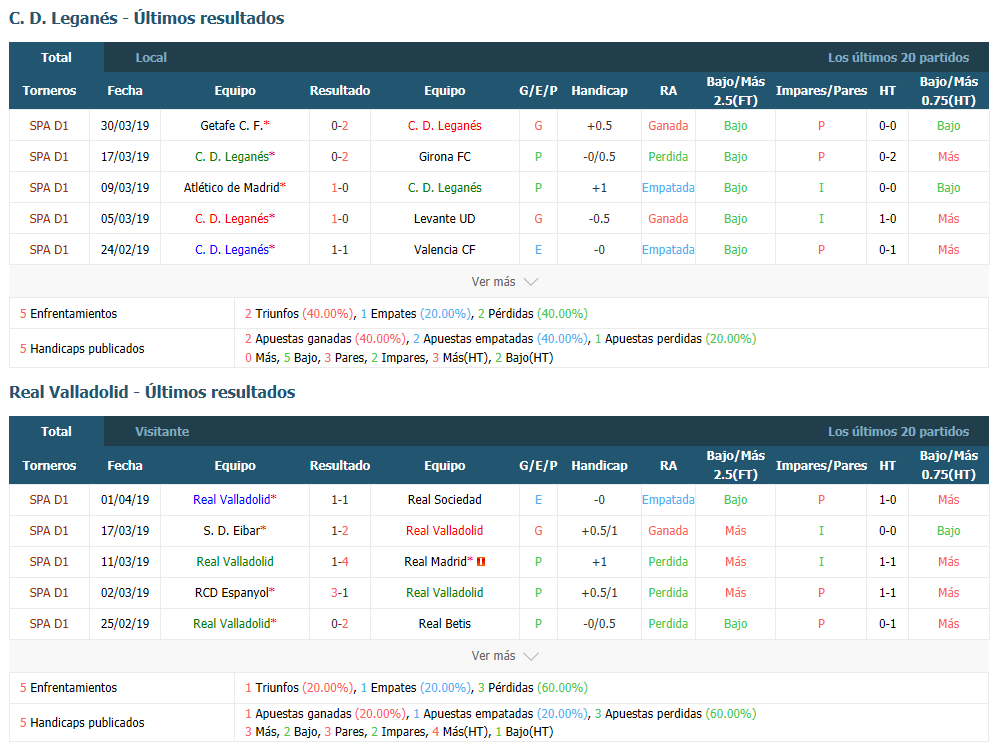Click the 1-2 result of Eibar match
Viewport: 998px width, 748px height.
340,531
